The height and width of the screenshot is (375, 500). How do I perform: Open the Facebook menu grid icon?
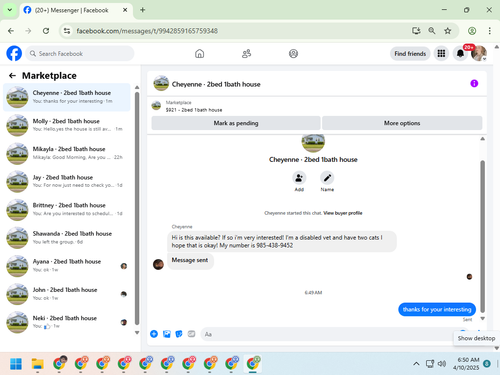pos(441,53)
